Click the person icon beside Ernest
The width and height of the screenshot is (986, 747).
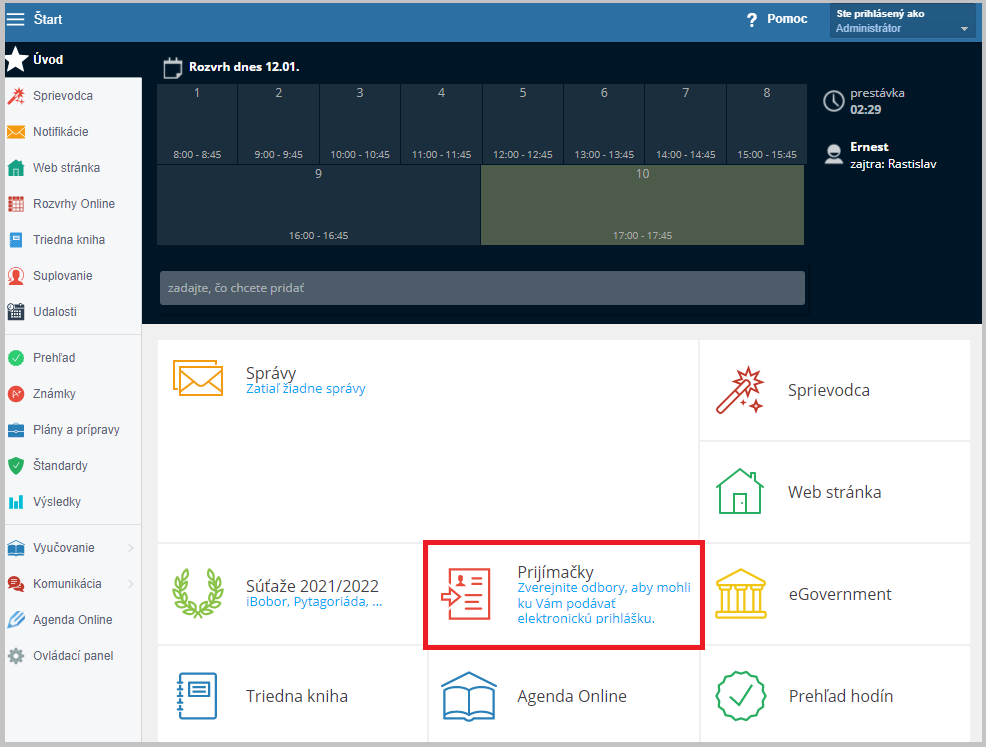click(x=834, y=155)
